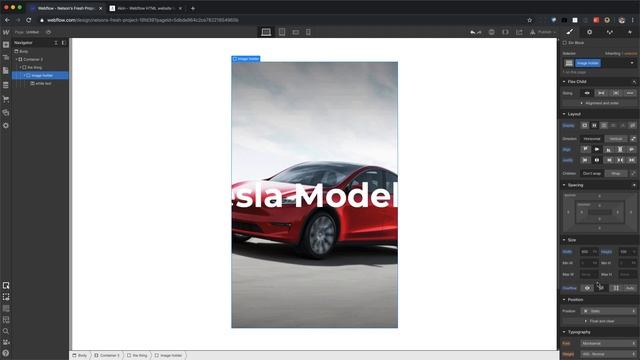Open the Navigator panel icon in sidebar

6,58
